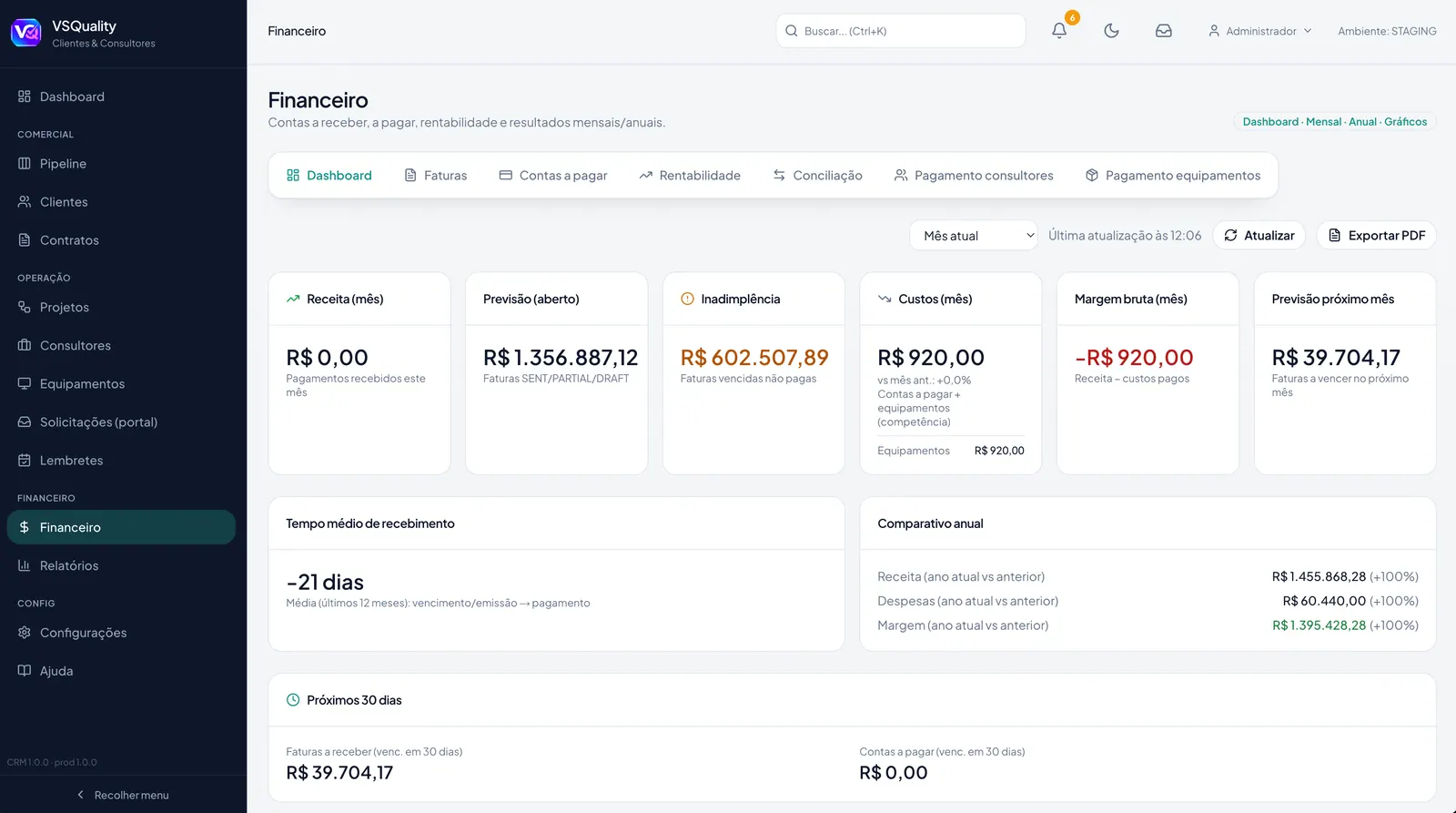Click the Exportar PDF button
This screenshot has height=813, width=1456.
pyautogui.click(x=1377, y=235)
